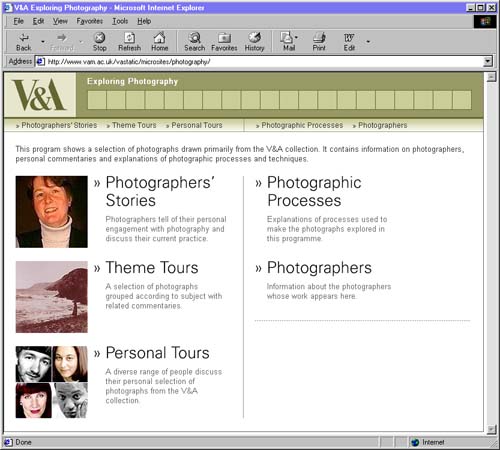Open the Tools menu
500x450 pixels.
(120, 21)
